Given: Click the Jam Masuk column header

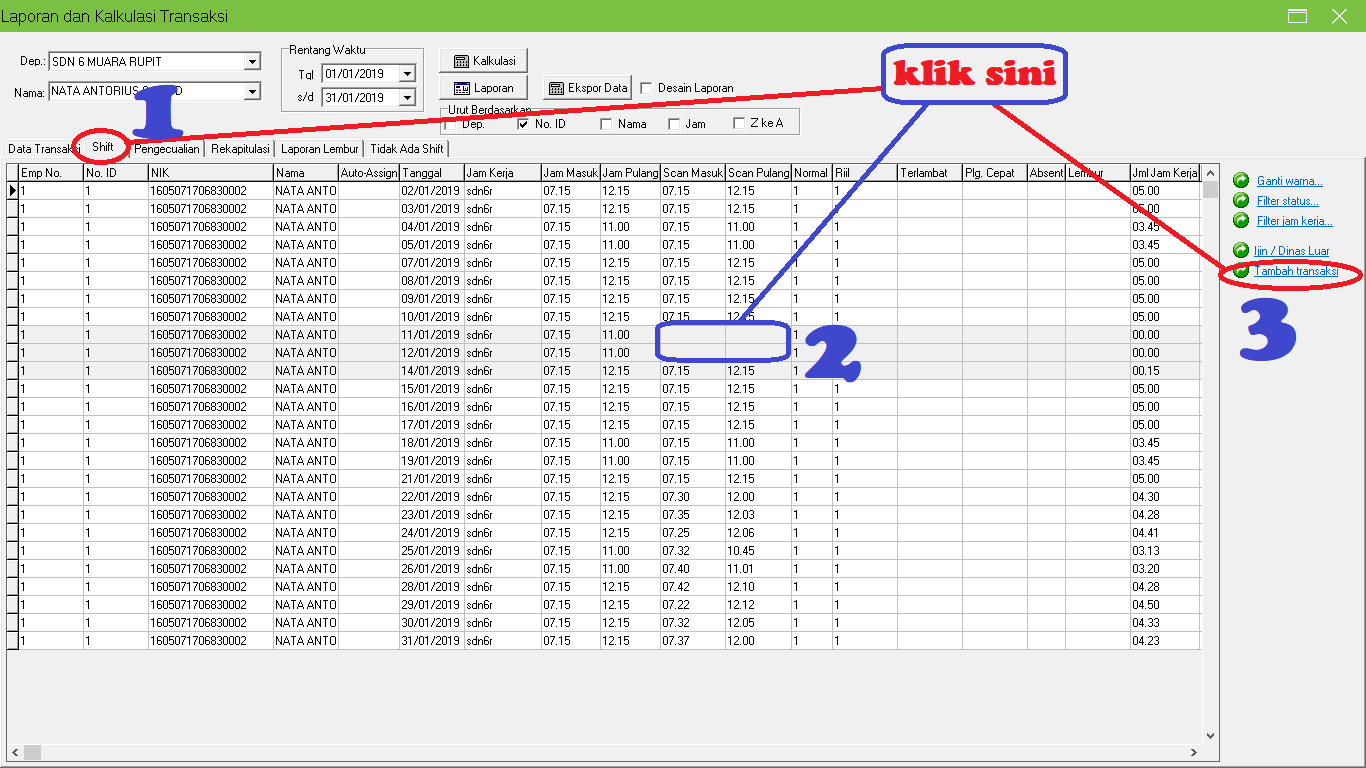Looking at the screenshot, I should (570, 173).
